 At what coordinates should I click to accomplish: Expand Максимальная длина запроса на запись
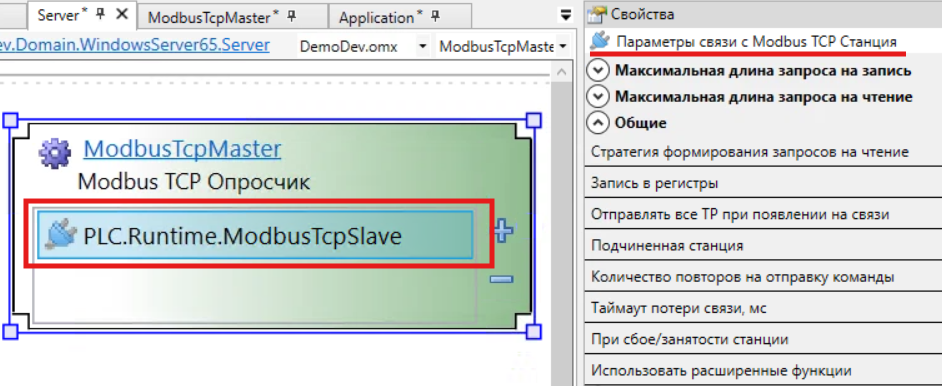(597, 71)
